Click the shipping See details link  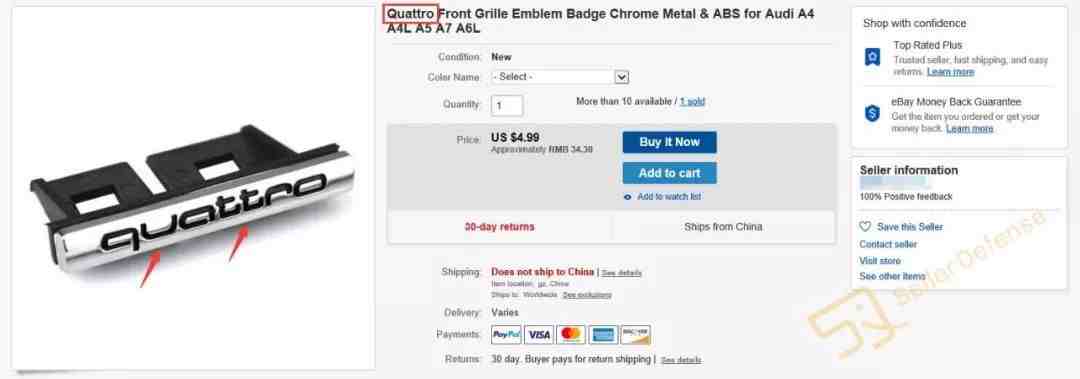(x=621, y=273)
